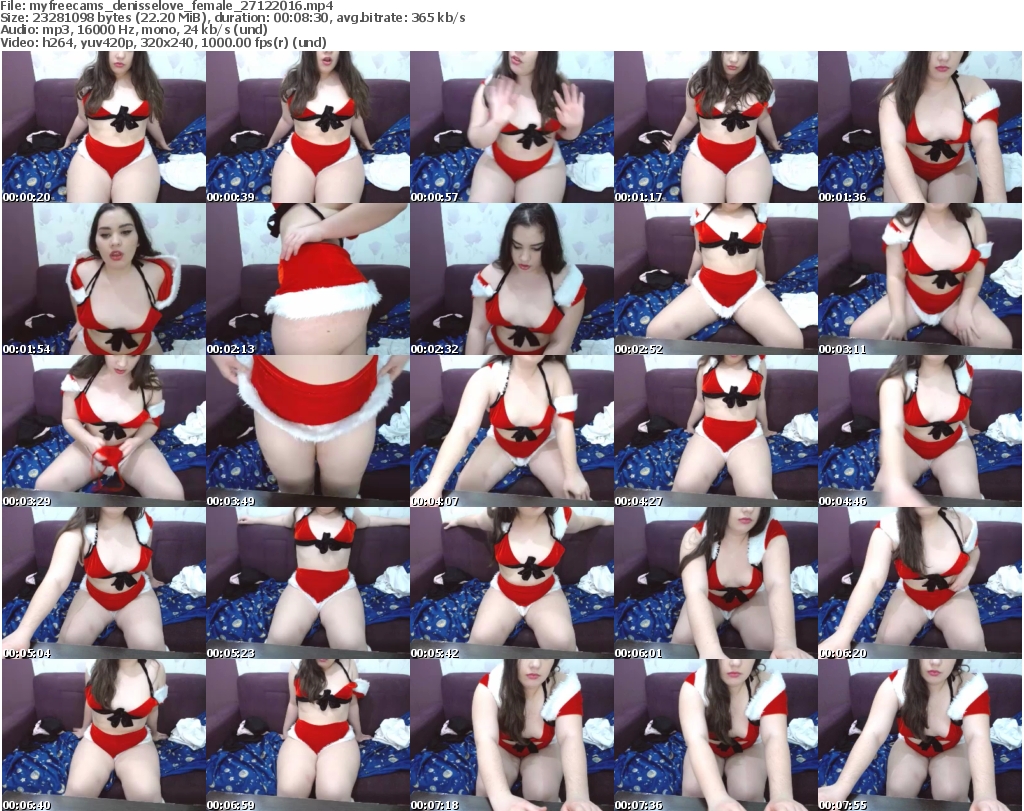Click the frame labeled 00:06:59

coord(307,735)
